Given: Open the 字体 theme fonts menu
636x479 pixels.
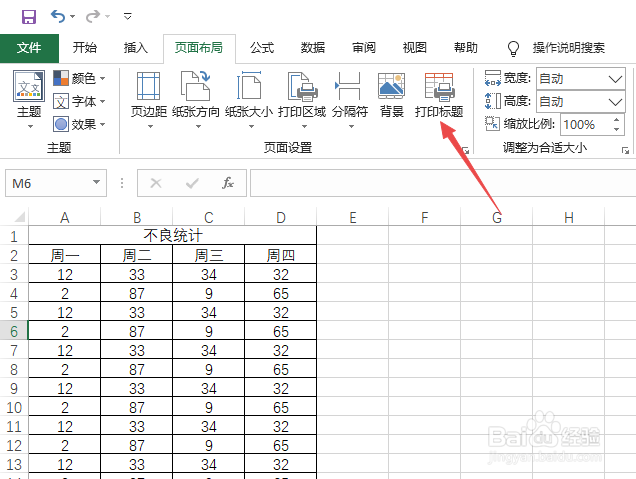Looking at the screenshot, I should point(79,101).
